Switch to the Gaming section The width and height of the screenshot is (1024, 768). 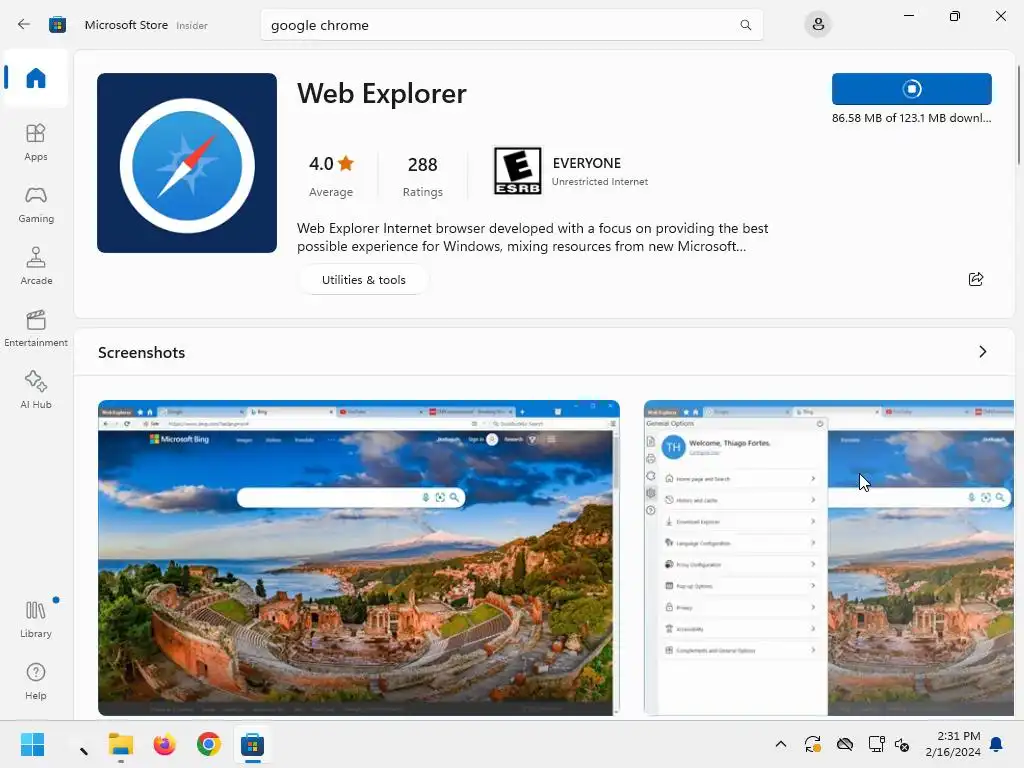(x=35, y=204)
